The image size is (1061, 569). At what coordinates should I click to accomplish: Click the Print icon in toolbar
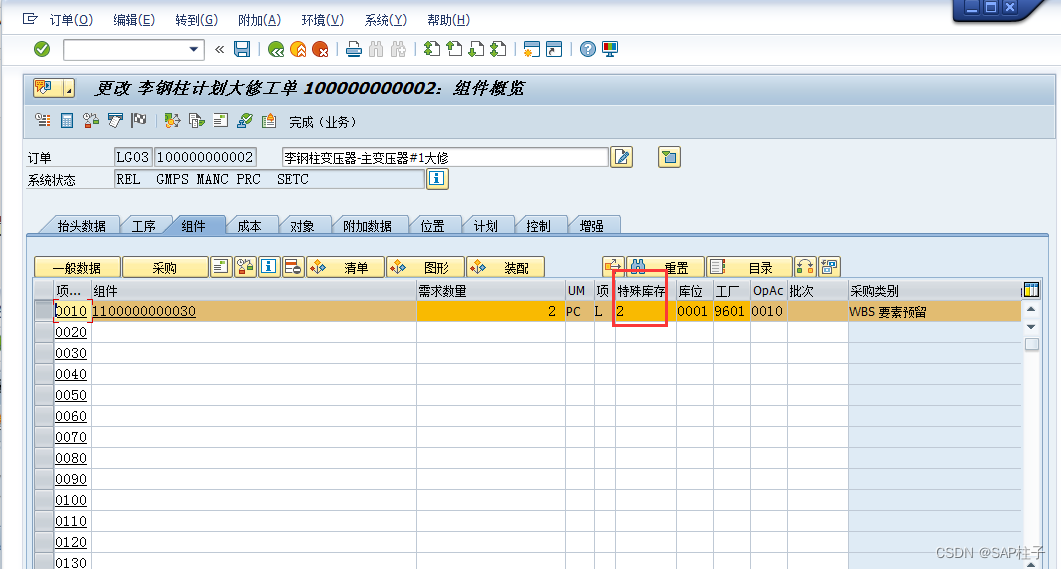tap(353, 49)
